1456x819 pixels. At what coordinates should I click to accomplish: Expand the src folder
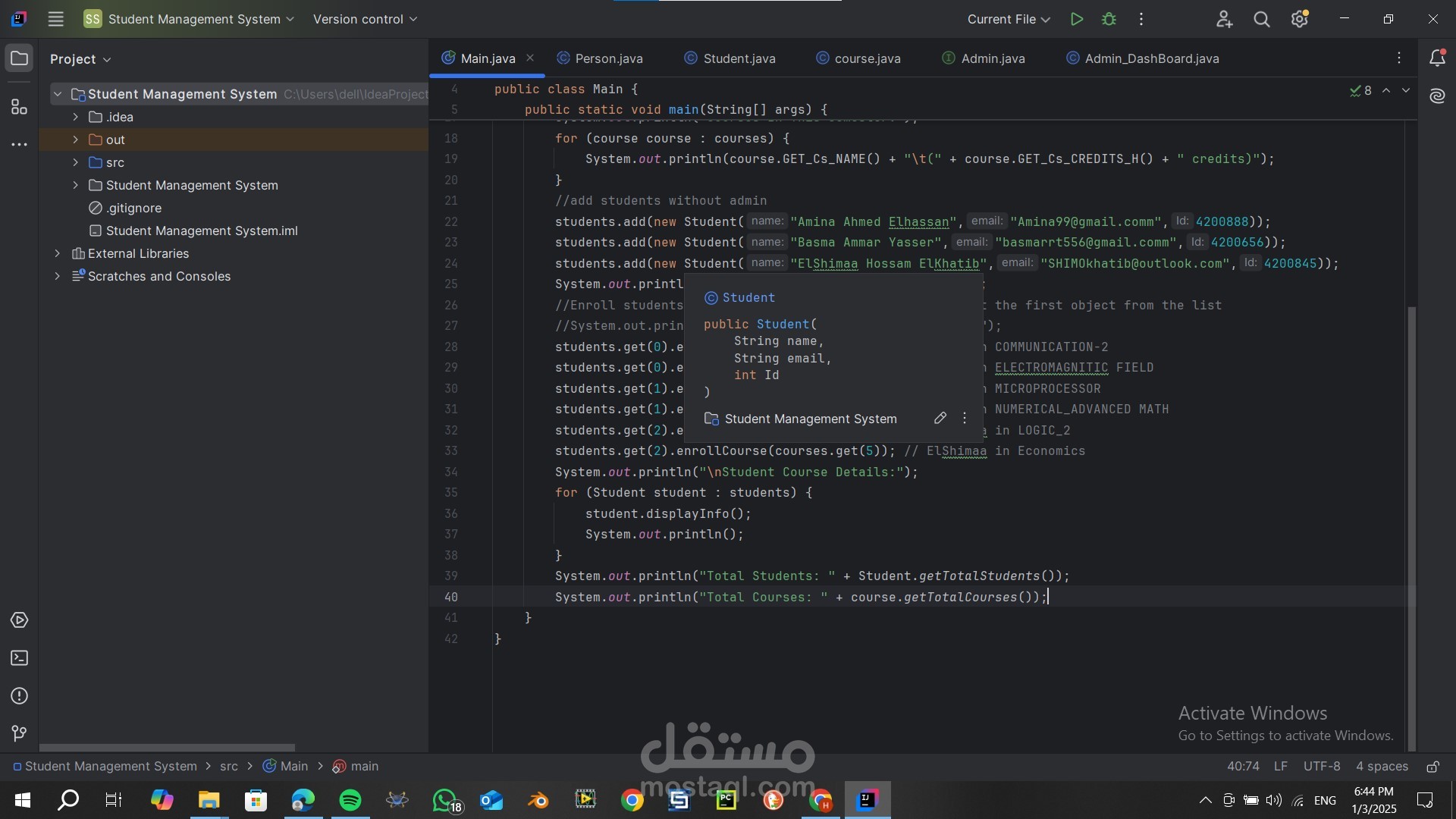click(x=76, y=162)
